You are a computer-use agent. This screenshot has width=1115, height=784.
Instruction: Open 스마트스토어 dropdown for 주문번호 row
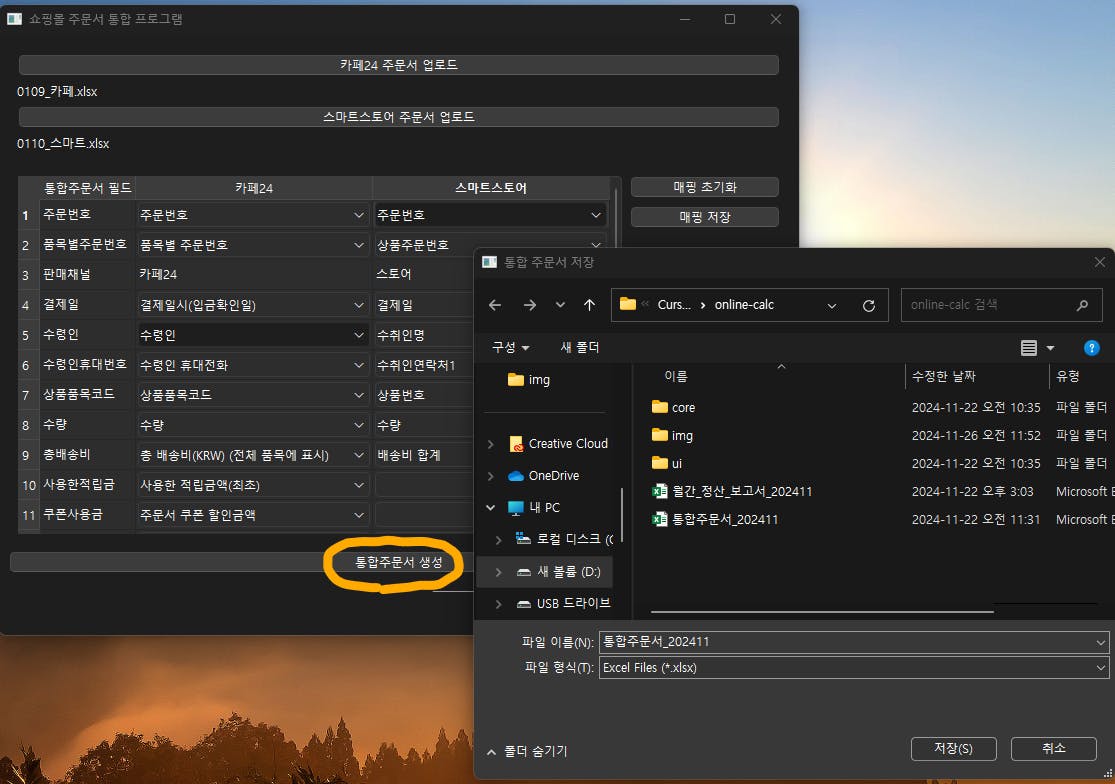coord(490,215)
